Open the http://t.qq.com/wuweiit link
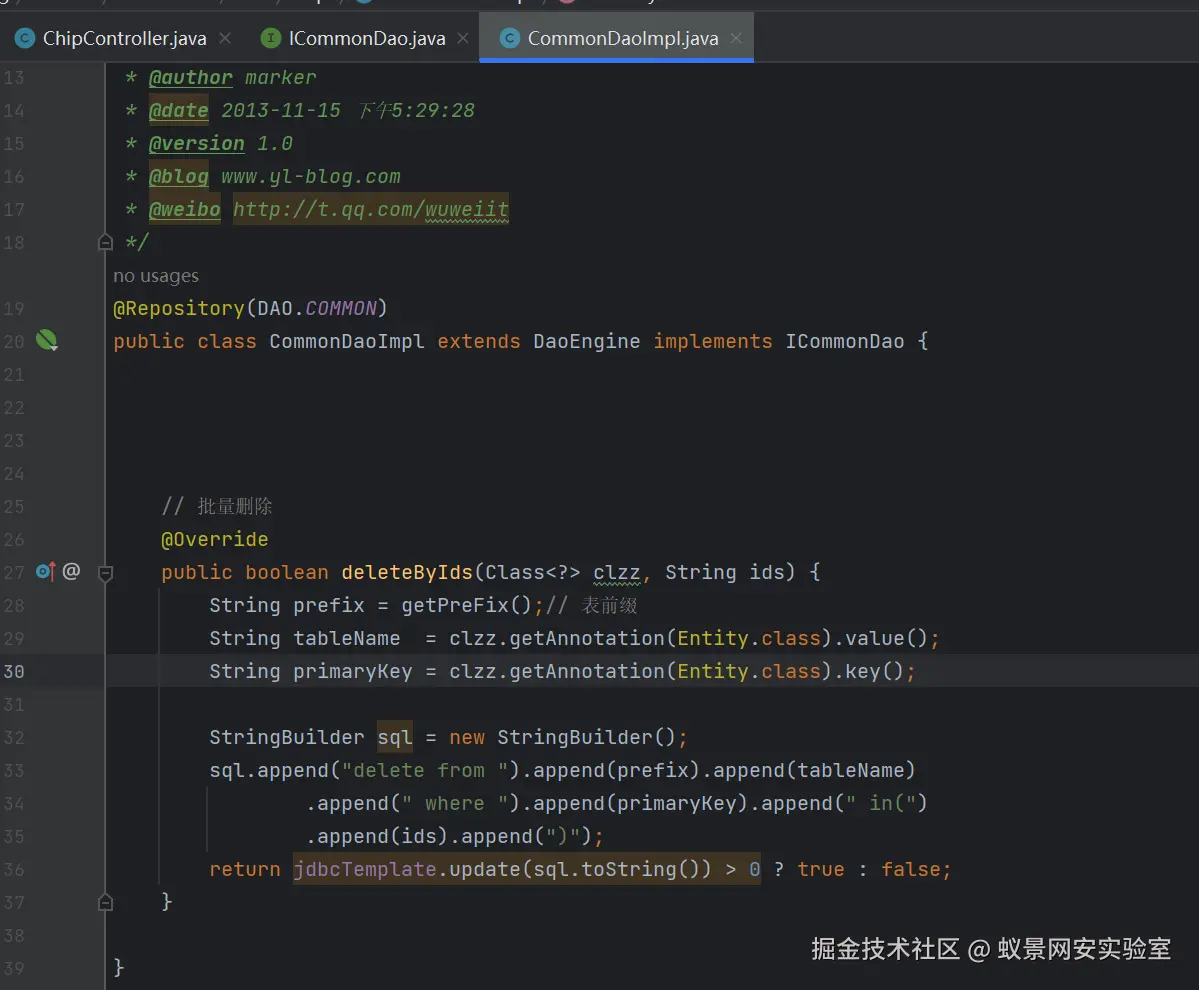The height and width of the screenshot is (990, 1199). [x=371, y=209]
